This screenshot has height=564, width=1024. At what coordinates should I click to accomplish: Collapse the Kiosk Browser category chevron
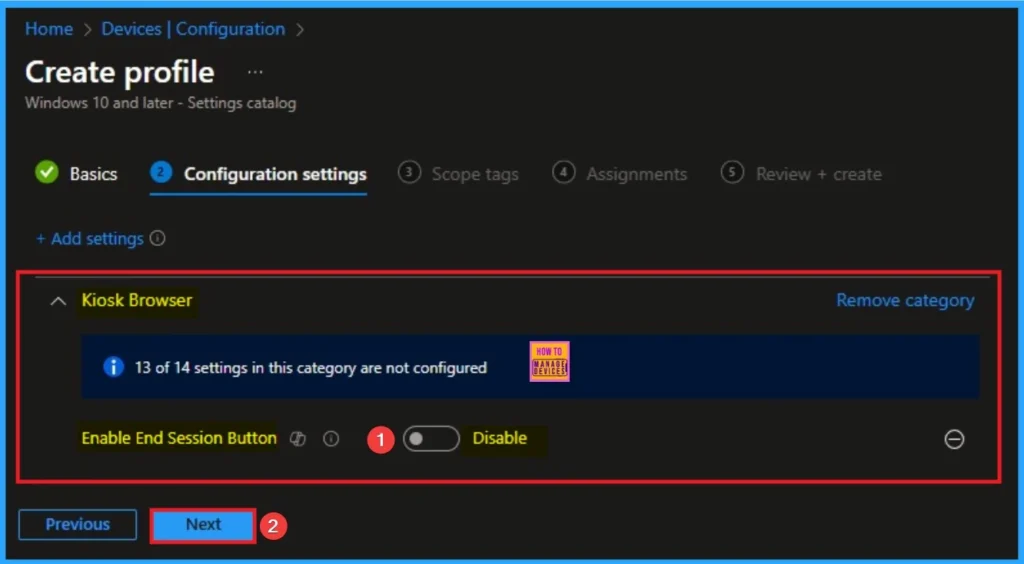[x=58, y=301]
